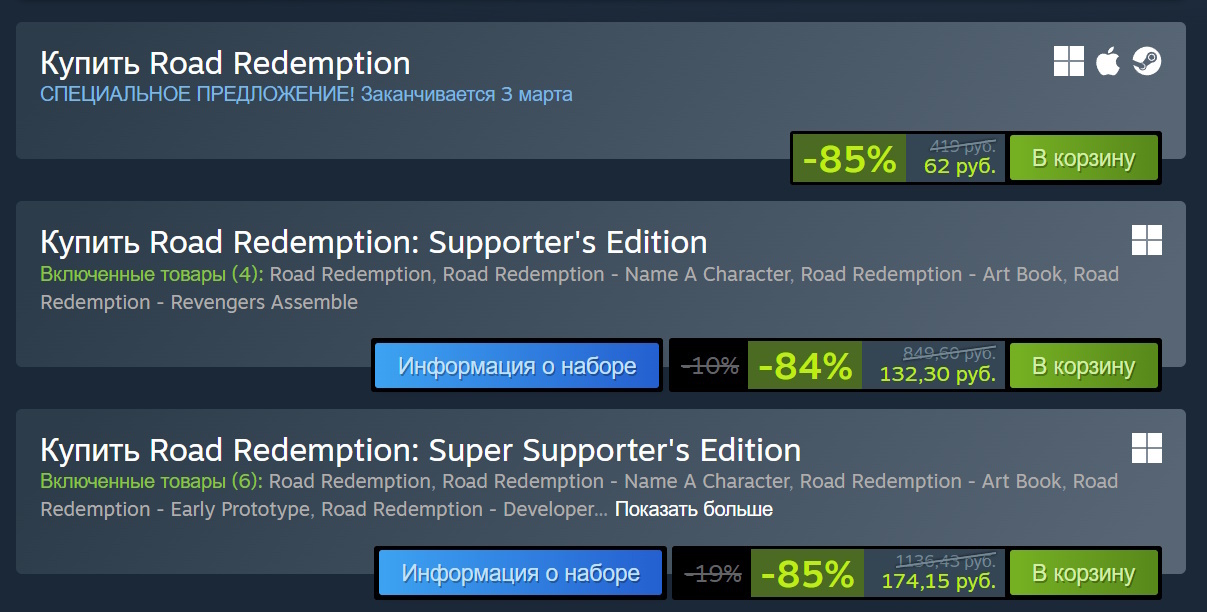
Task: Click Windows icon on Supporter's Edition
Action: click(1146, 240)
